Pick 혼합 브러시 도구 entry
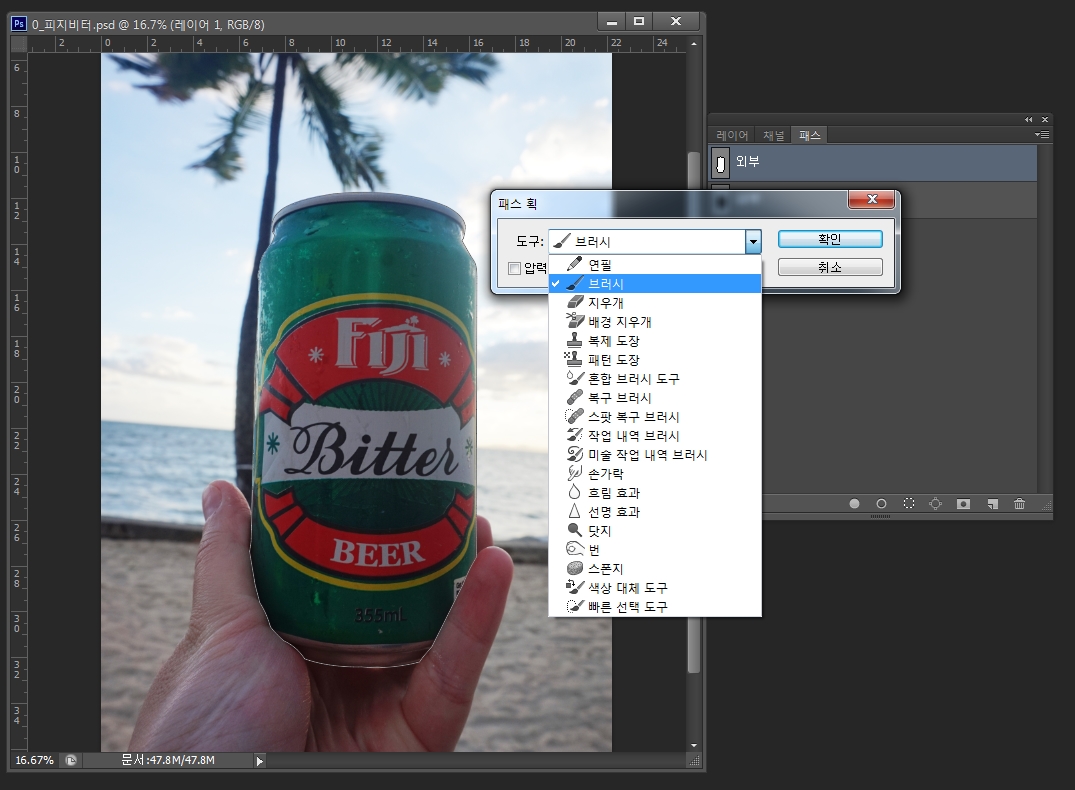The height and width of the screenshot is (790, 1075). click(x=655, y=379)
